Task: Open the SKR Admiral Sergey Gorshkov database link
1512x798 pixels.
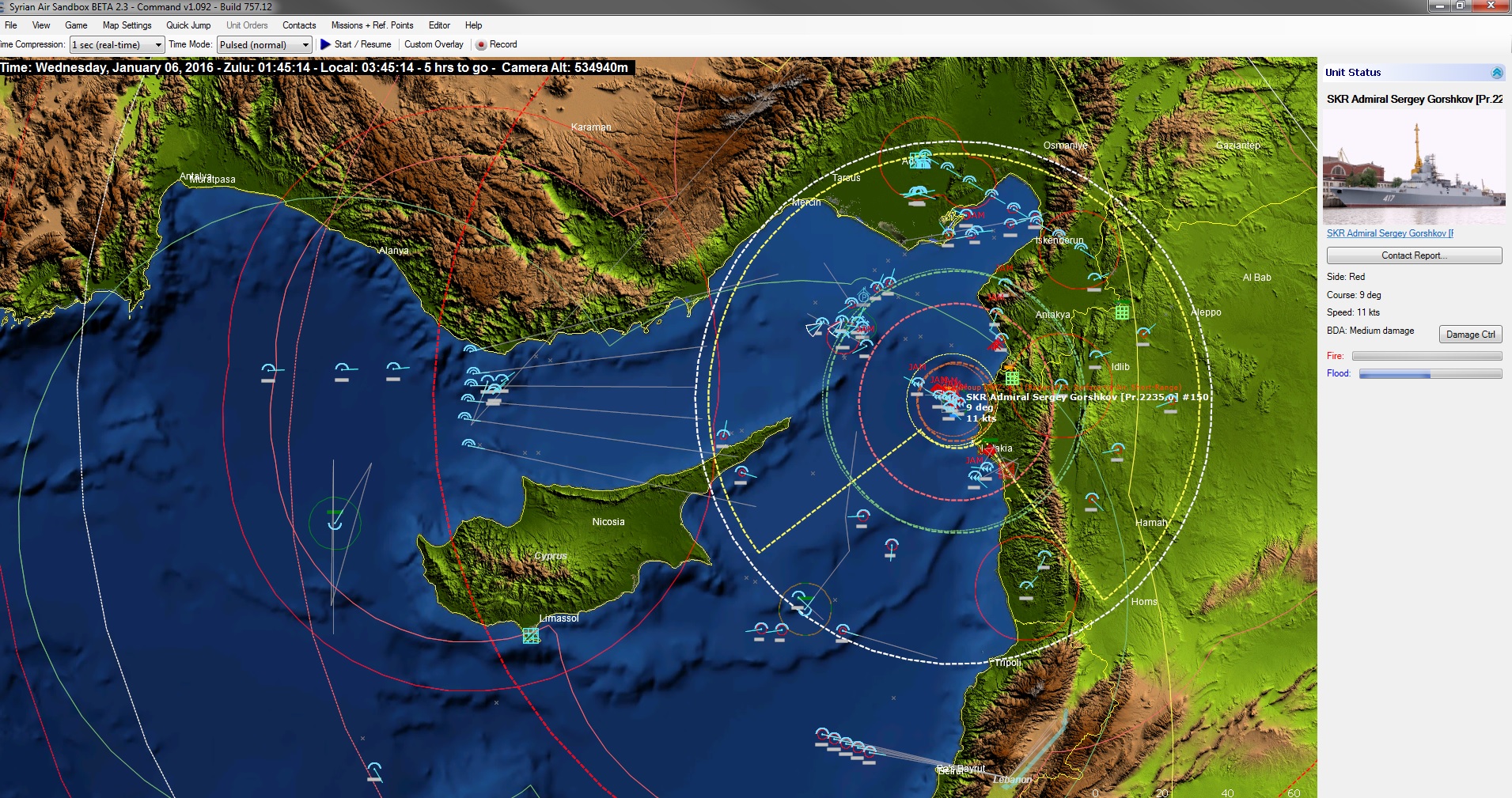Action: point(1390,233)
